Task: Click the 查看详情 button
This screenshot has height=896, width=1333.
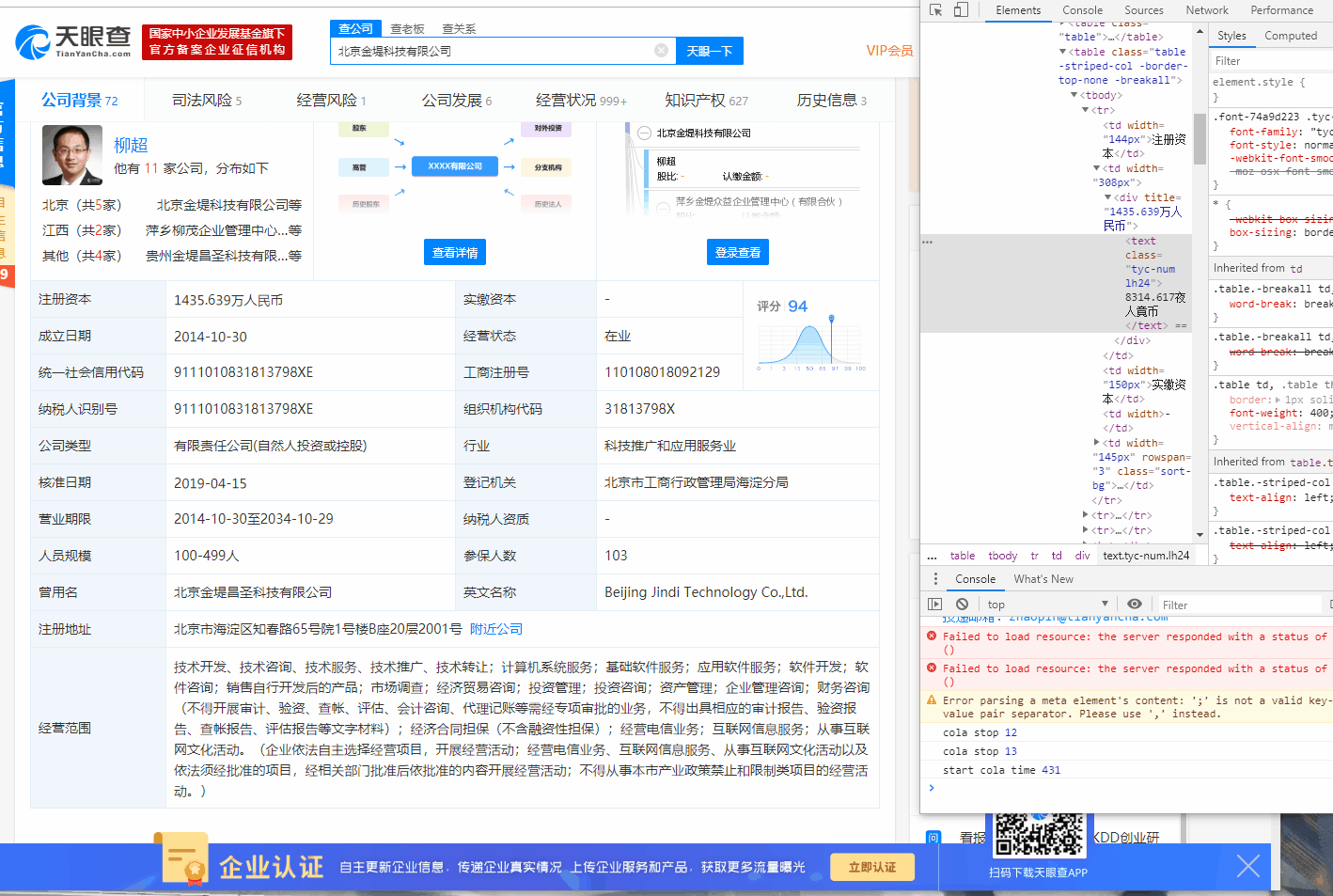Action: point(455,252)
